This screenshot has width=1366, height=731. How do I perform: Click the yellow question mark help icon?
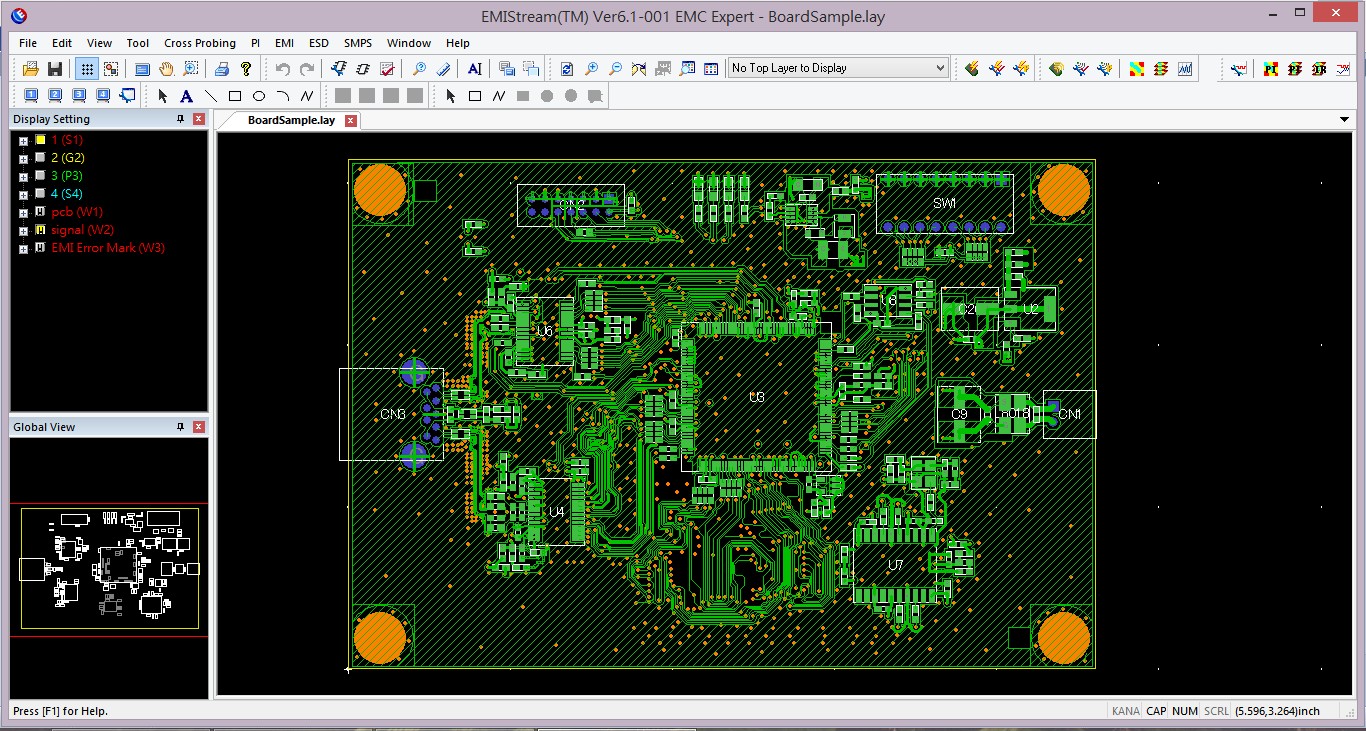click(246, 69)
